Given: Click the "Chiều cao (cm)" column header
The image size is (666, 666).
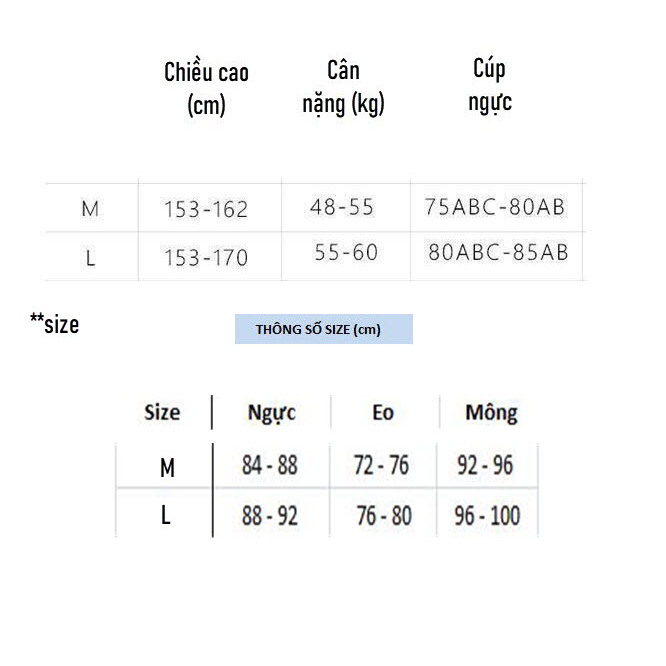Looking at the screenshot, I should [206, 88].
